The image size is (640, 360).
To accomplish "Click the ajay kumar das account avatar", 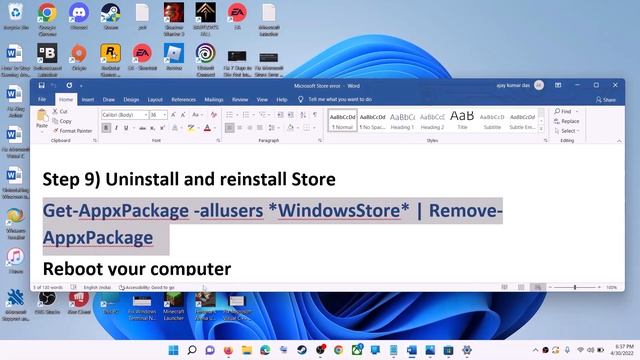I will click(539, 85).
